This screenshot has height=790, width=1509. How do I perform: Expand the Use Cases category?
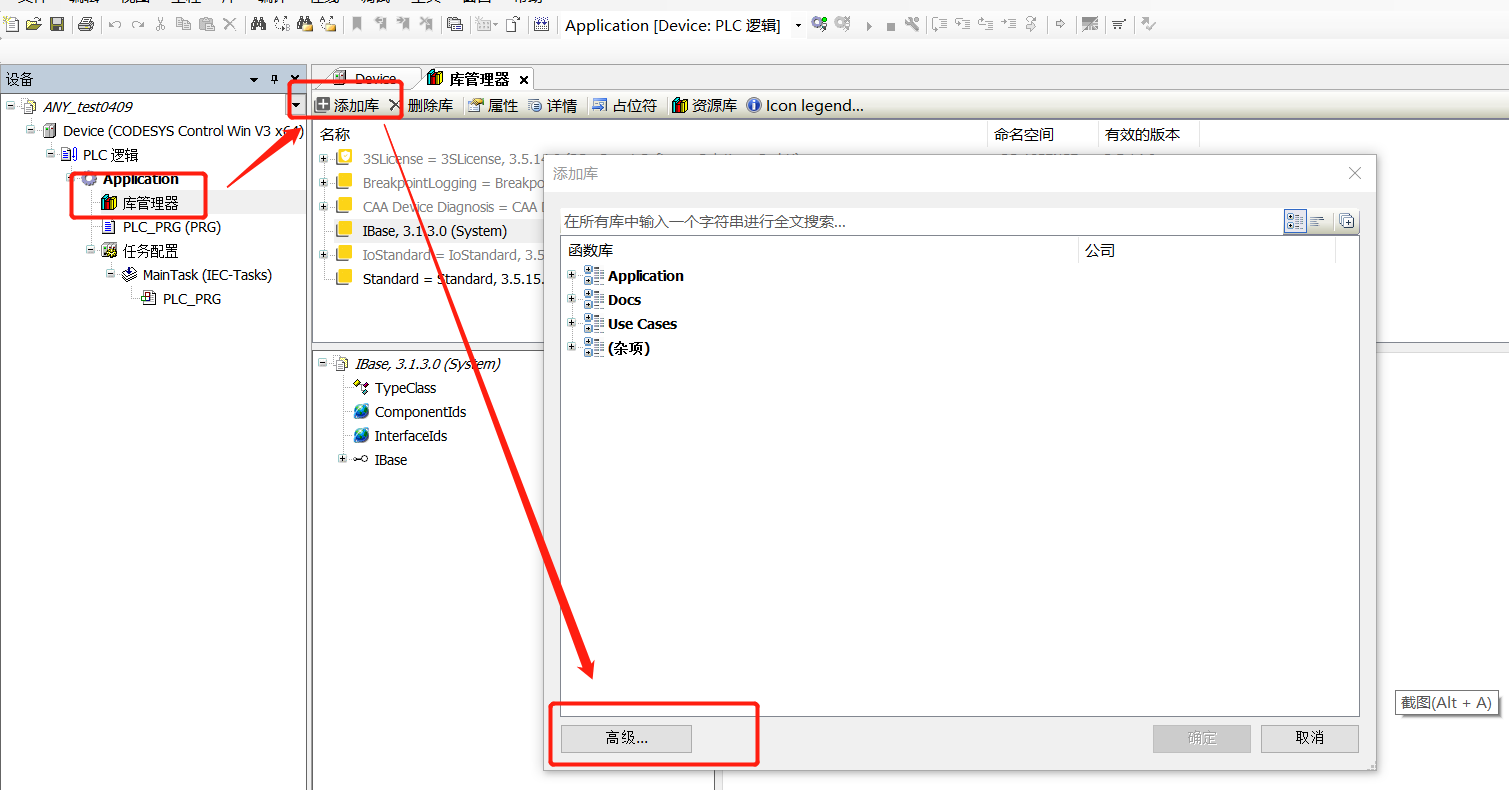coord(570,323)
